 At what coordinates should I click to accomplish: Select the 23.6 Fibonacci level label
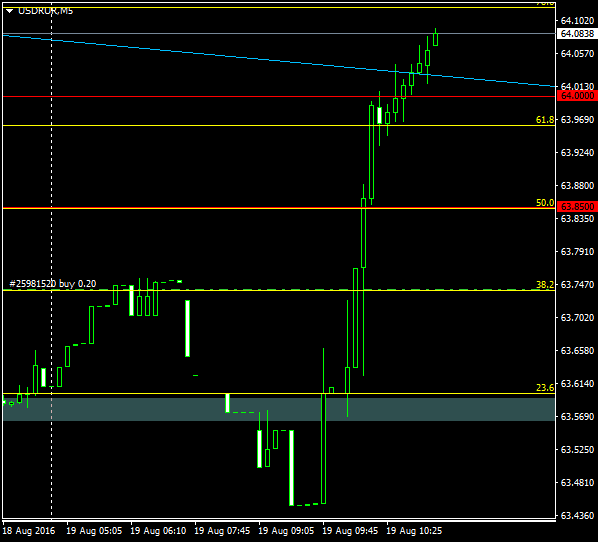click(x=545, y=388)
